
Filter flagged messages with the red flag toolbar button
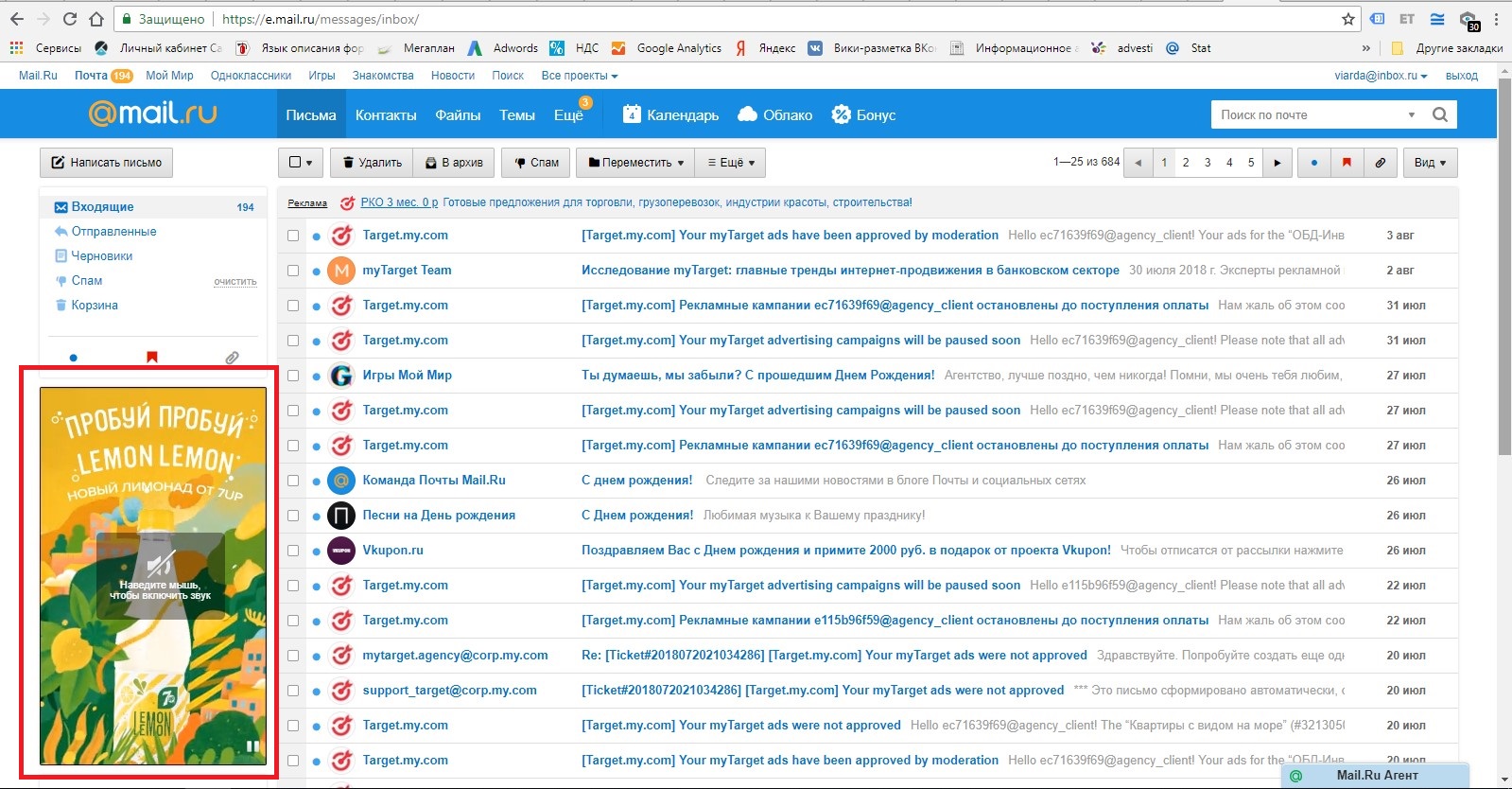[1347, 163]
